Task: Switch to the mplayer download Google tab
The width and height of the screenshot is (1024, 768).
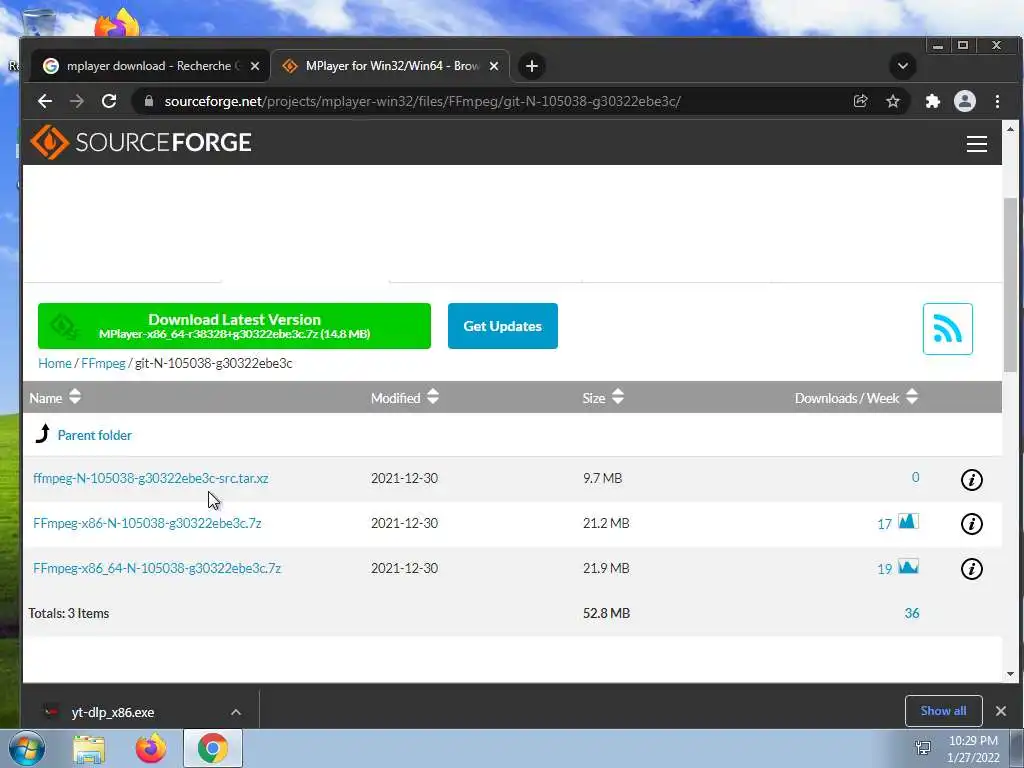Action: tap(150, 66)
